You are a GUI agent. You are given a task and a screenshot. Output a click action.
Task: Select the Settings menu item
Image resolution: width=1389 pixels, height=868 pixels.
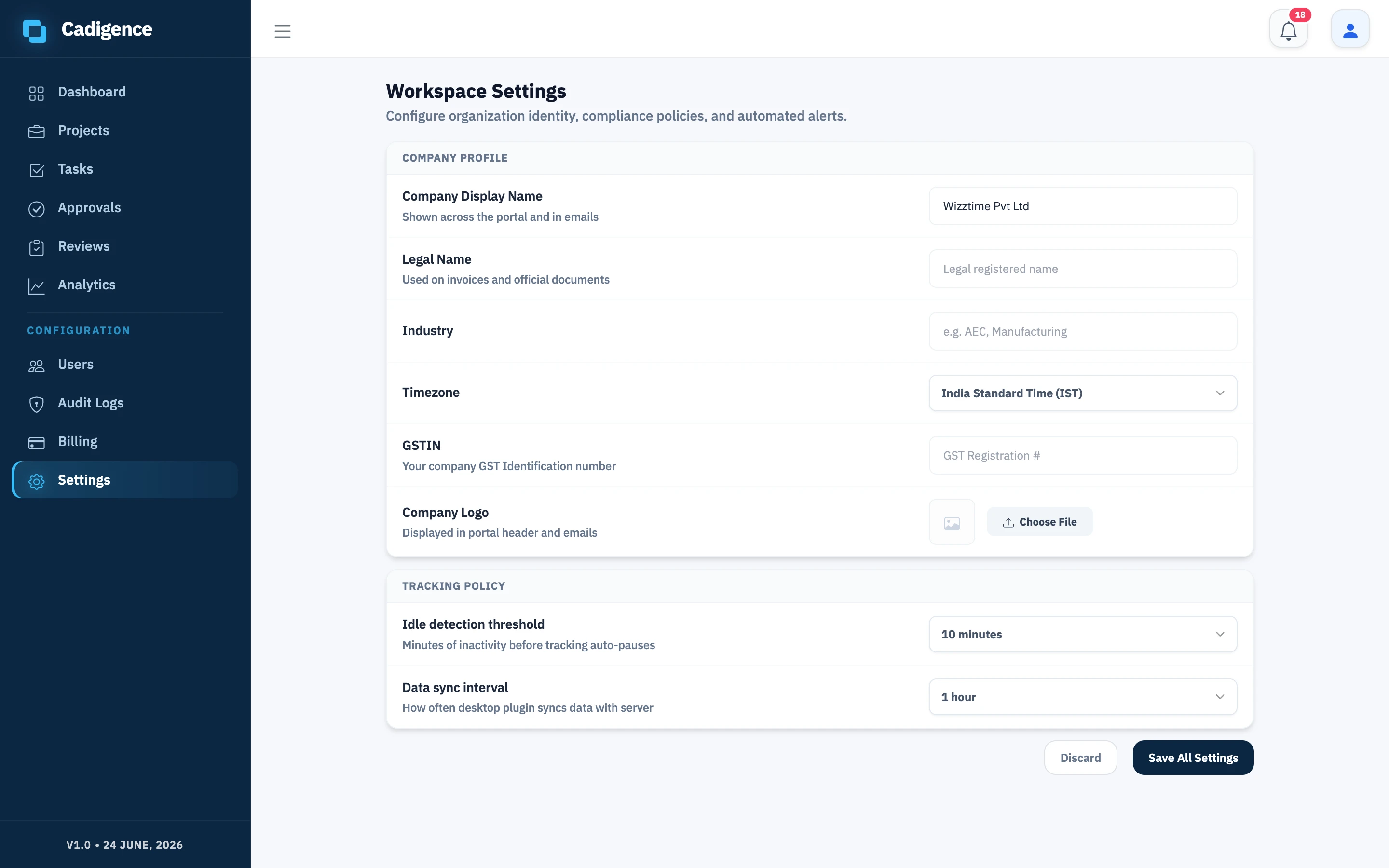point(124,480)
